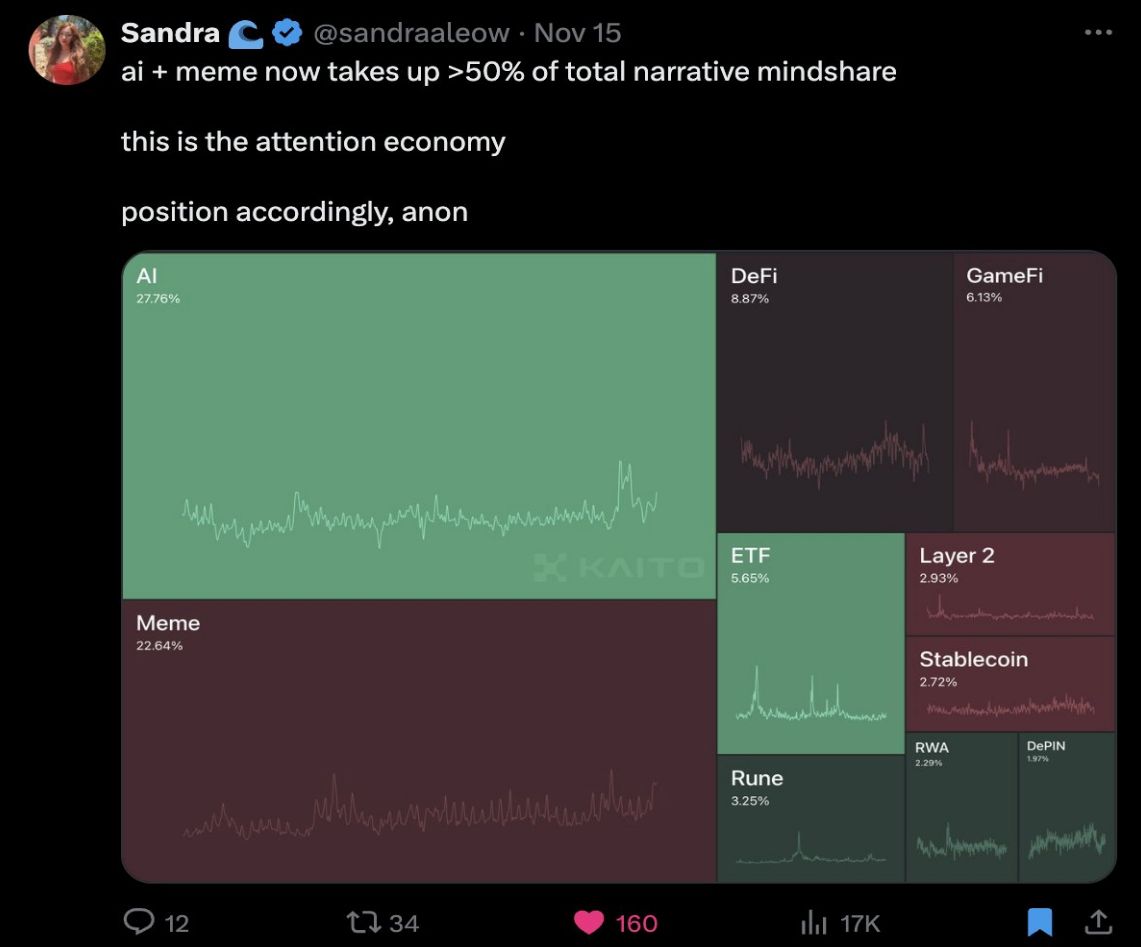Click the GameFi 6.13% tile

pos(1034,392)
